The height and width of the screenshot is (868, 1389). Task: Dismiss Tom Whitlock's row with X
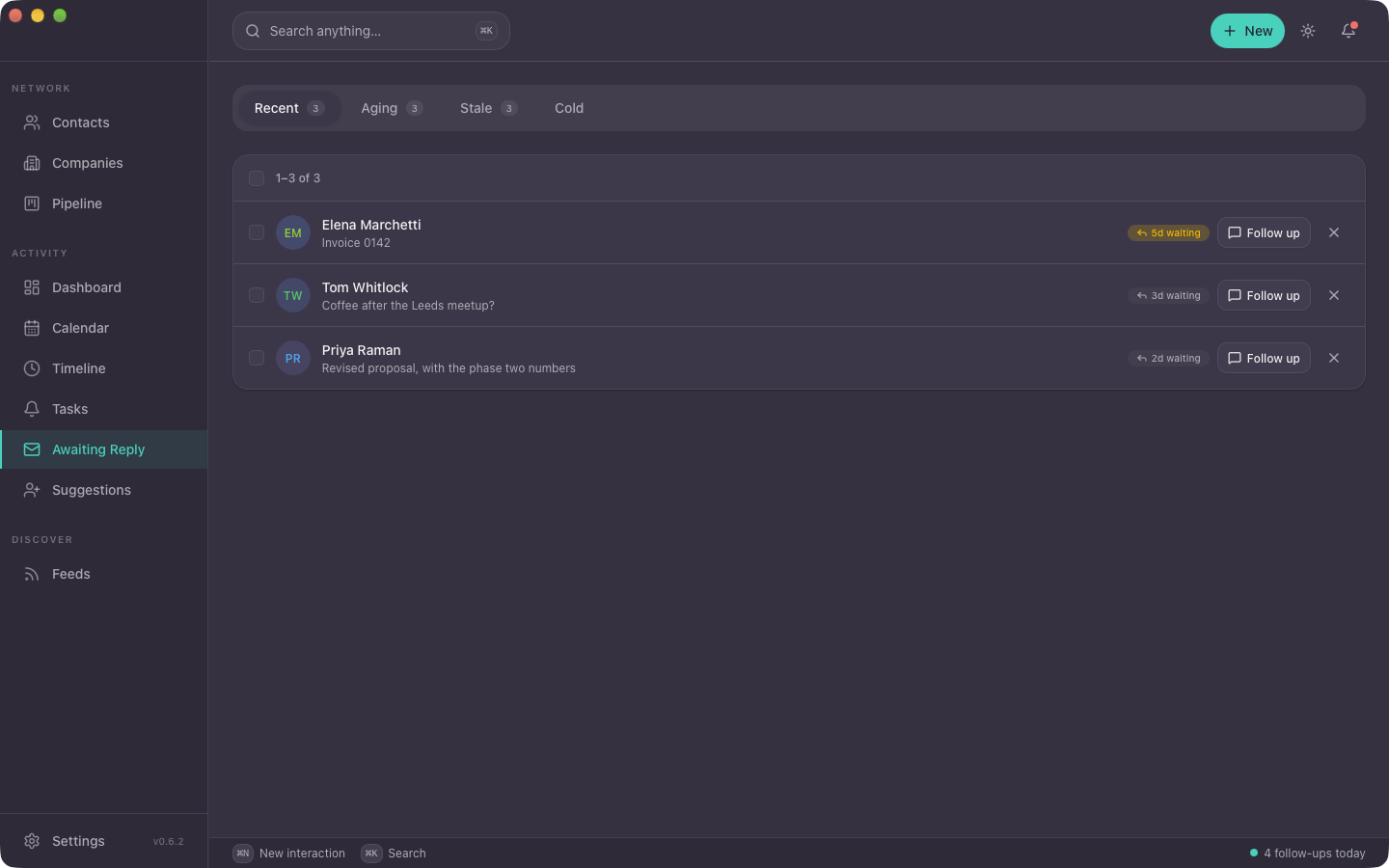[1334, 295]
